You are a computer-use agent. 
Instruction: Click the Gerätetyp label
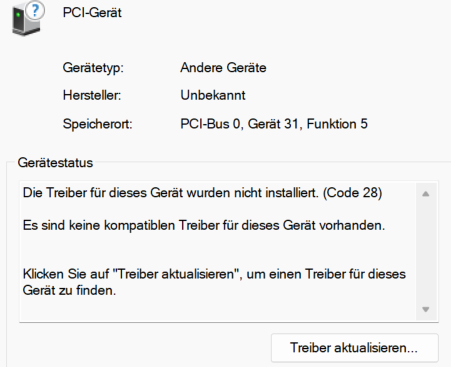pyautogui.click(x=93, y=68)
